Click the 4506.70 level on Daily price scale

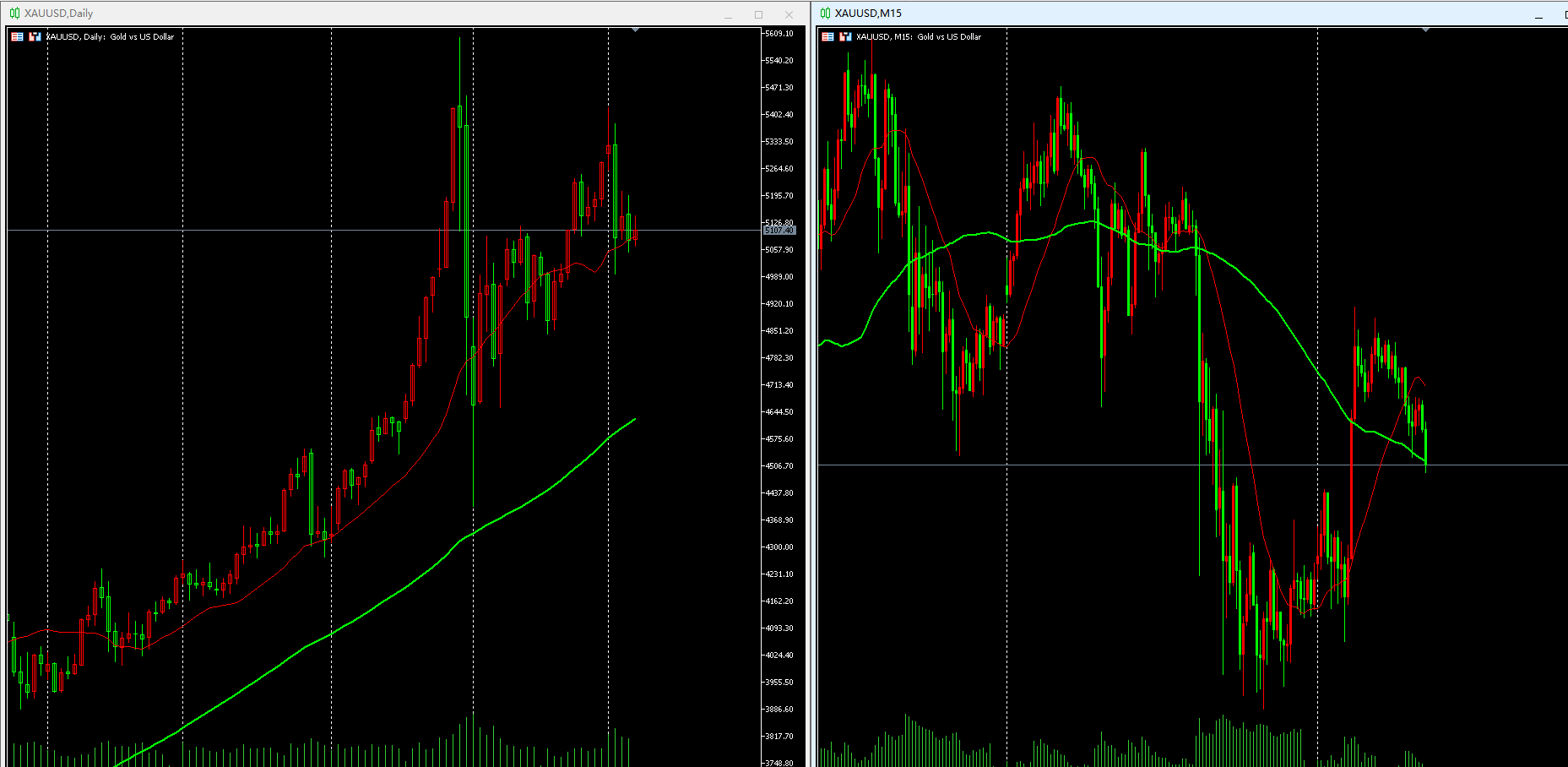(x=779, y=466)
